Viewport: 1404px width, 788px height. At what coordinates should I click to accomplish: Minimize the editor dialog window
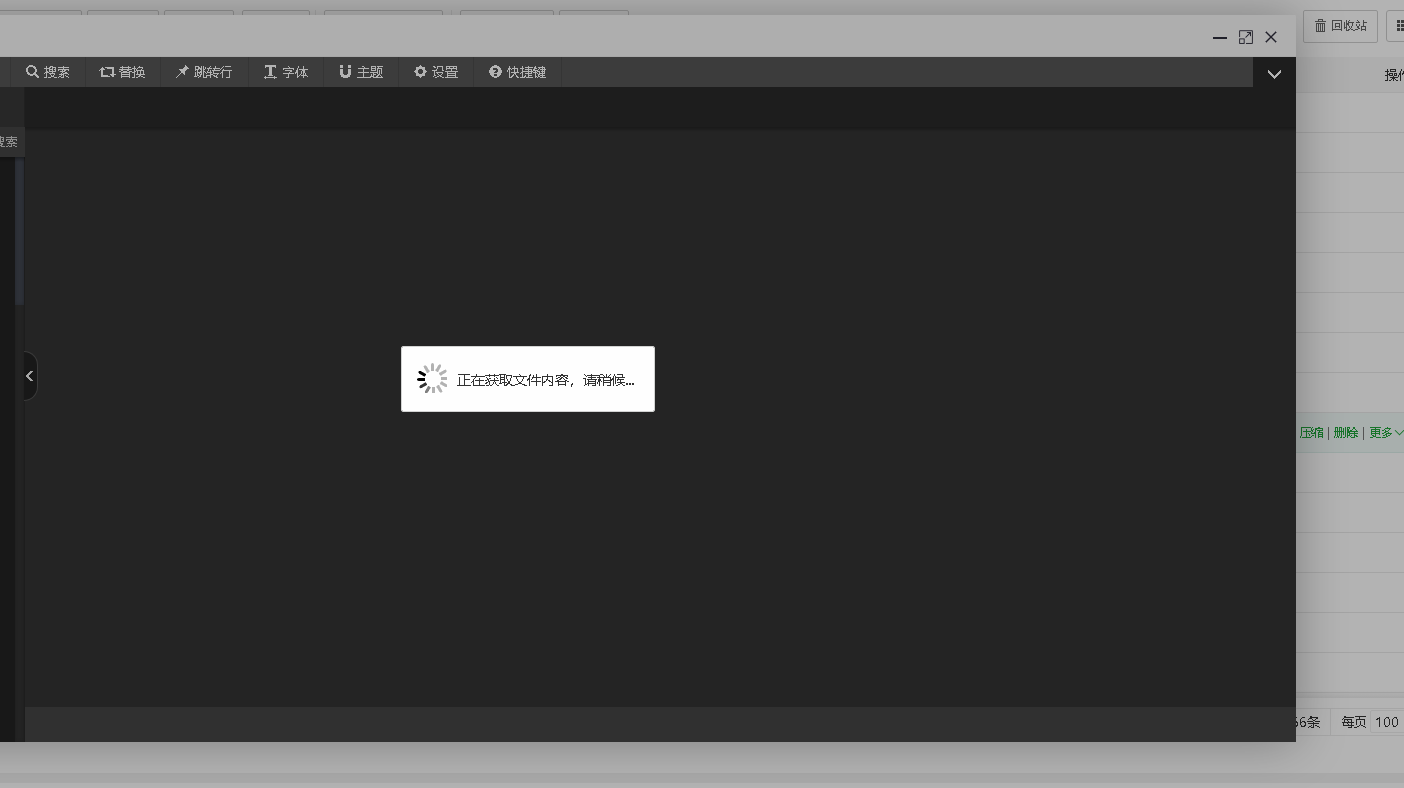[1220, 37]
